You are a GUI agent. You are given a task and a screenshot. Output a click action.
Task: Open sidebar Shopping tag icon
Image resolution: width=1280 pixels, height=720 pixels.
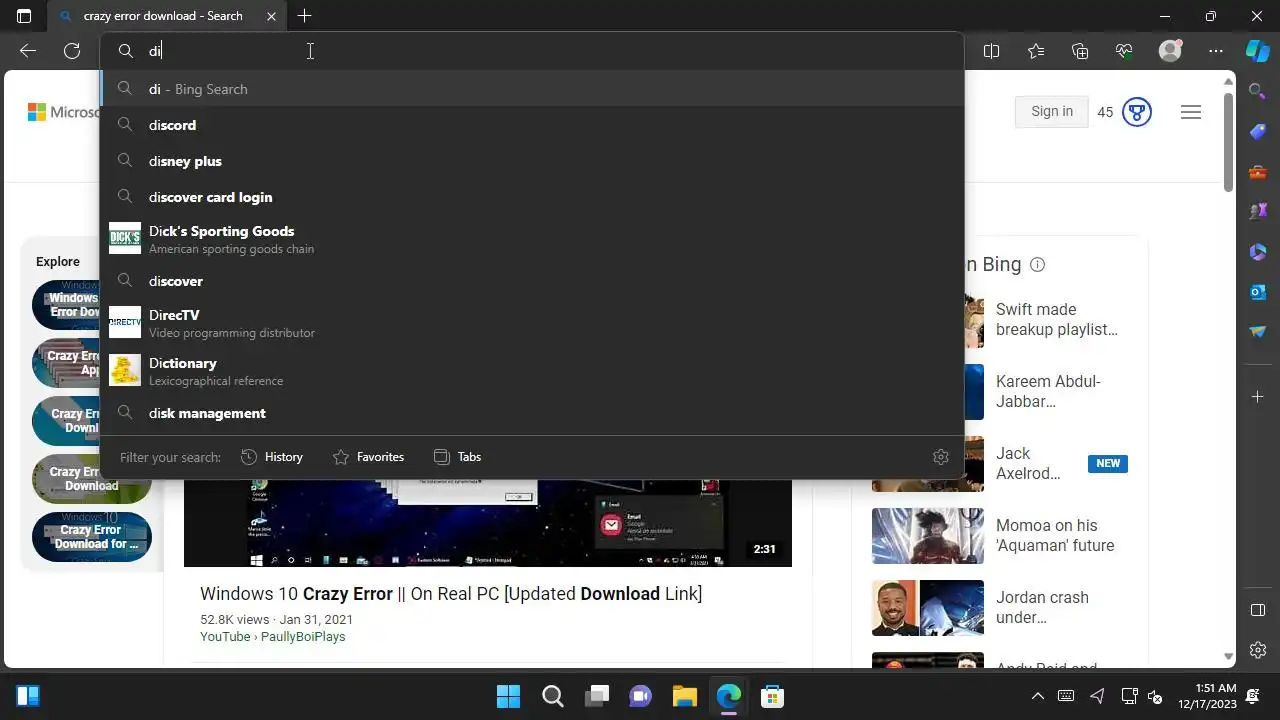pos(1258,132)
